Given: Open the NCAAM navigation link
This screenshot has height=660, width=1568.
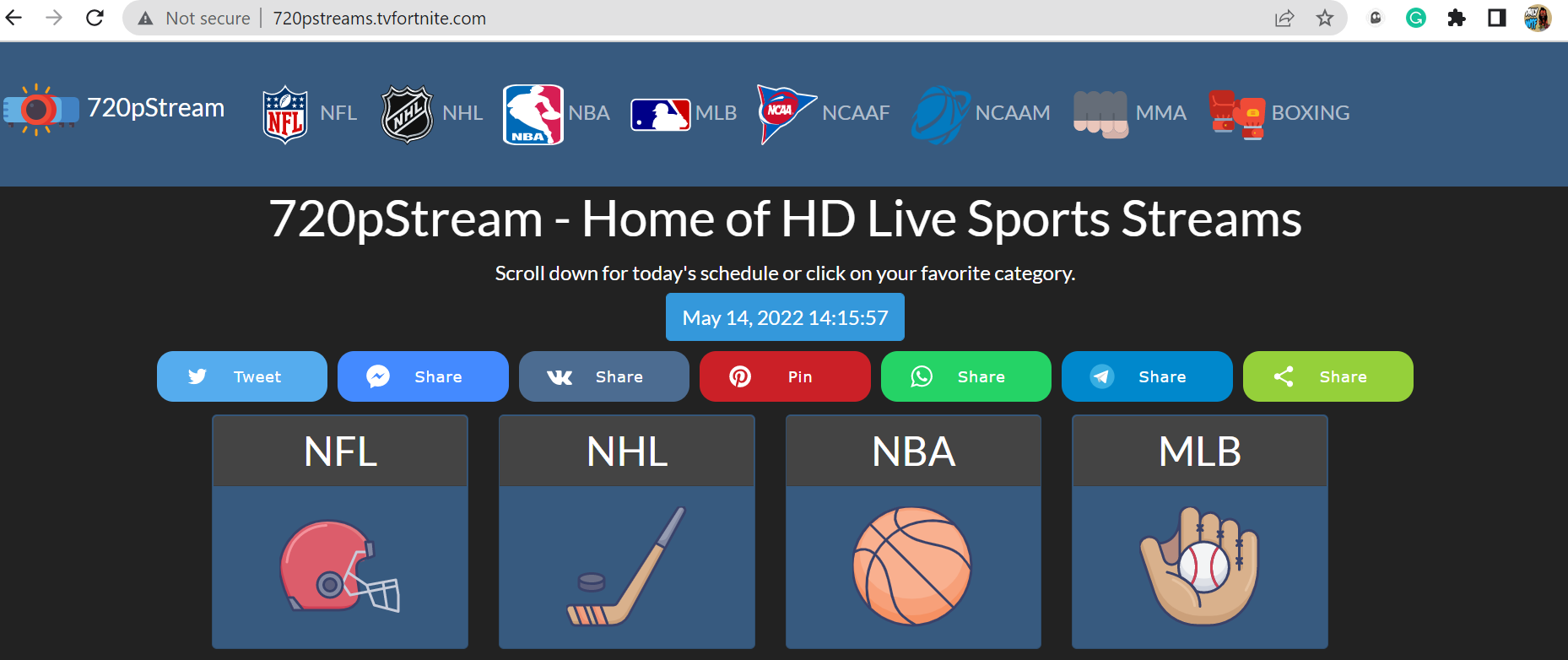Looking at the screenshot, I should 1013,113.
